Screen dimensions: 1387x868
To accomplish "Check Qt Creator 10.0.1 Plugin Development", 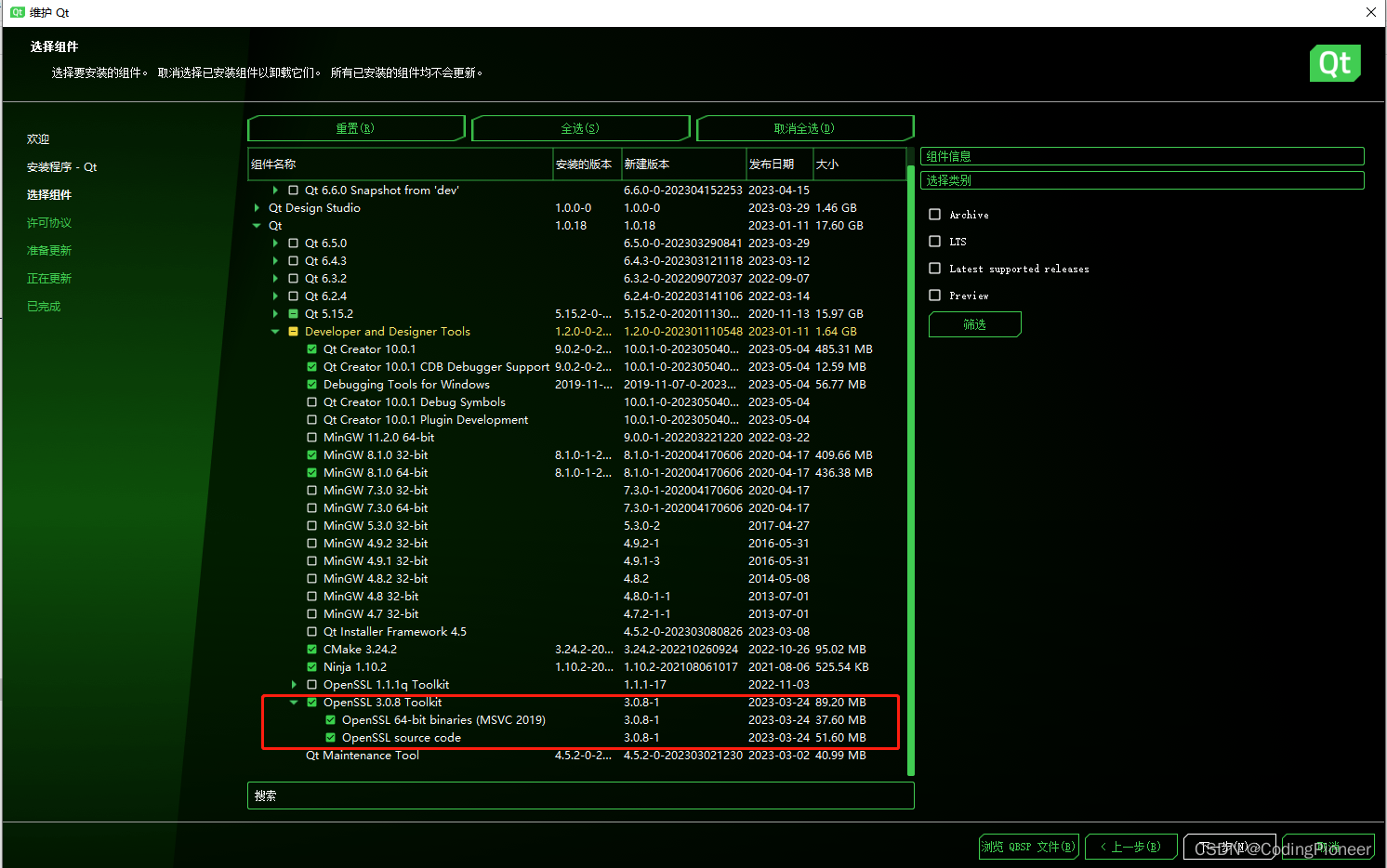I will (312, 420).
